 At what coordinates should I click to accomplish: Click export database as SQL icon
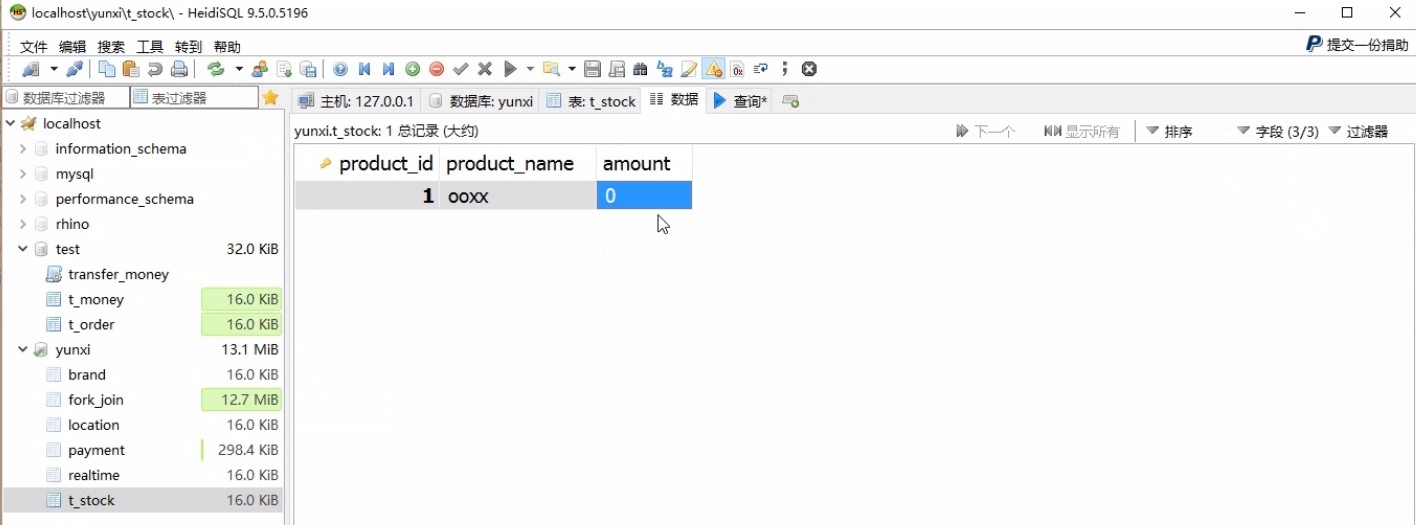point(309,69)
